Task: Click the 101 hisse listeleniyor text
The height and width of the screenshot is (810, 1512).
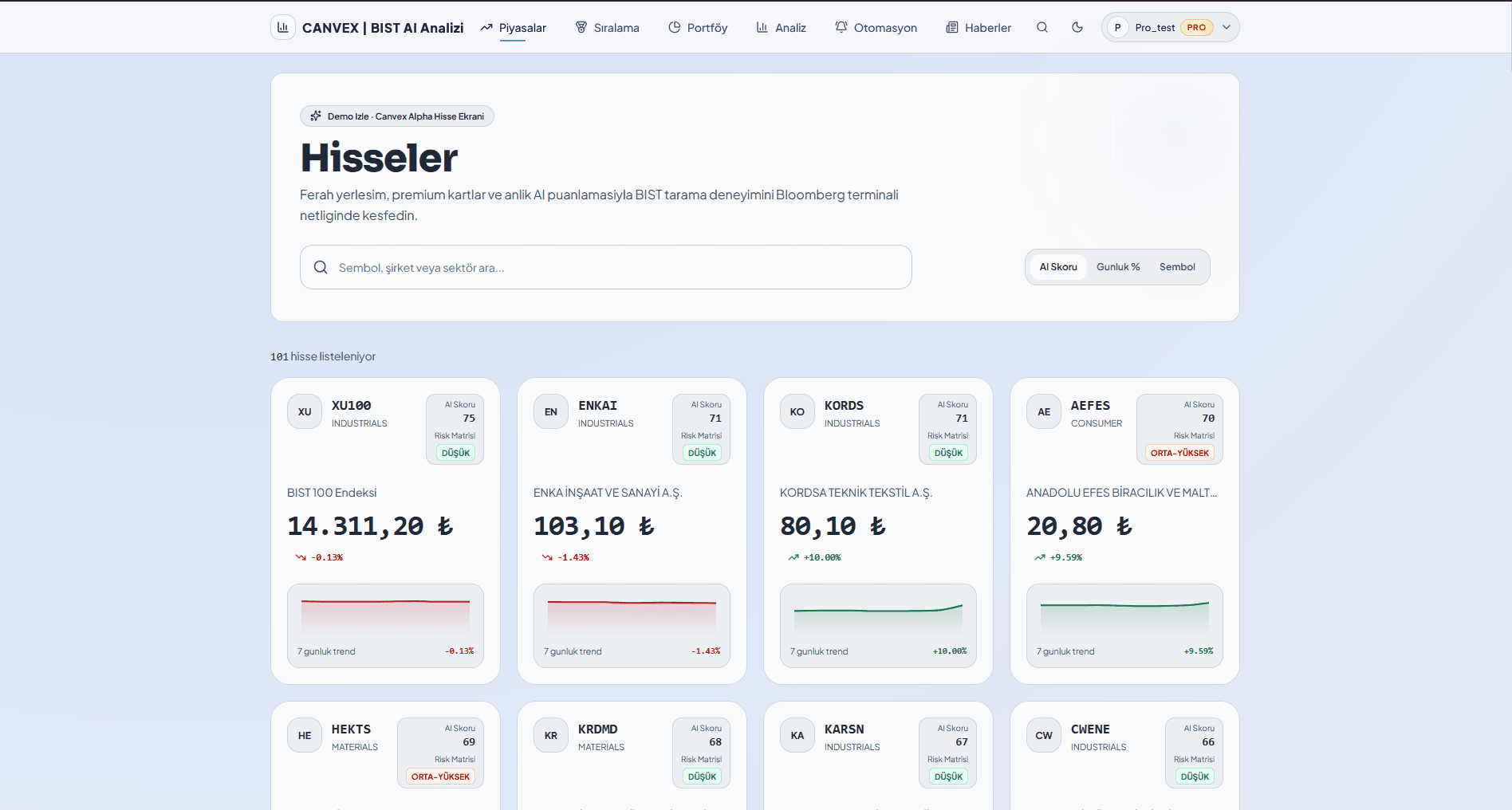Action: point(323,356)
